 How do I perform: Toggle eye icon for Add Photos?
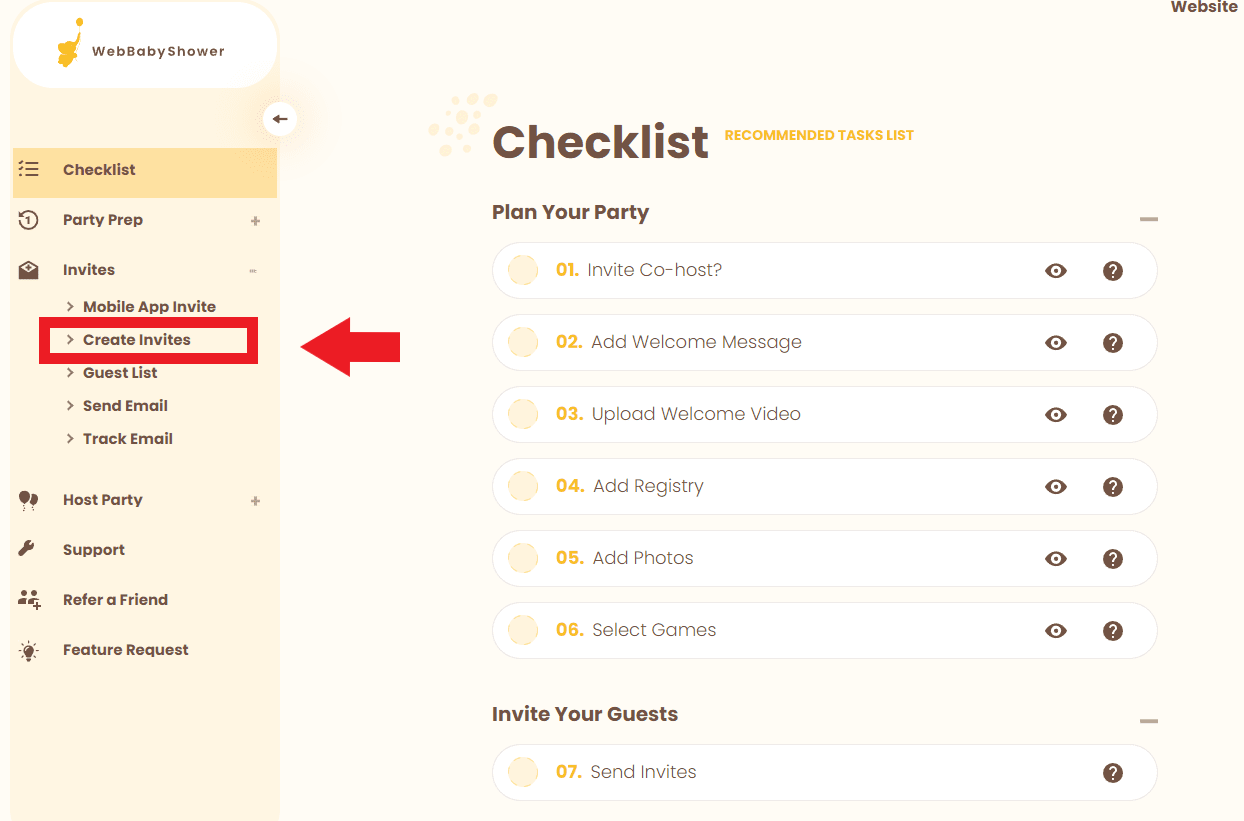point(1056,558)
